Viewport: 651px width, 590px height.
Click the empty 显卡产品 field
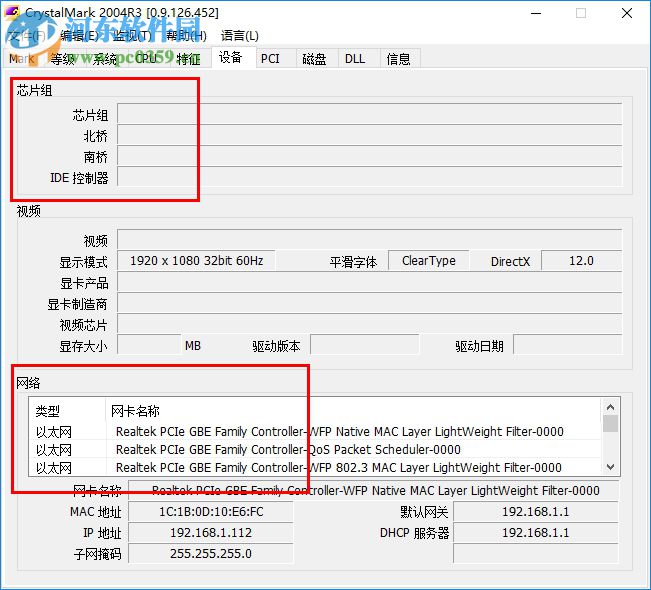tap(370, 282)
